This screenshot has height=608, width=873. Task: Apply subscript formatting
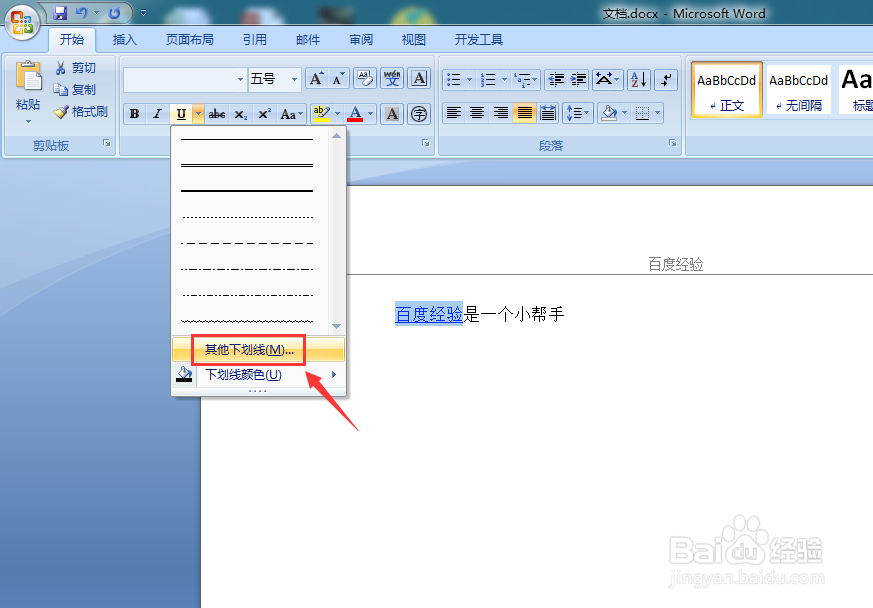(x=241, y=114)
